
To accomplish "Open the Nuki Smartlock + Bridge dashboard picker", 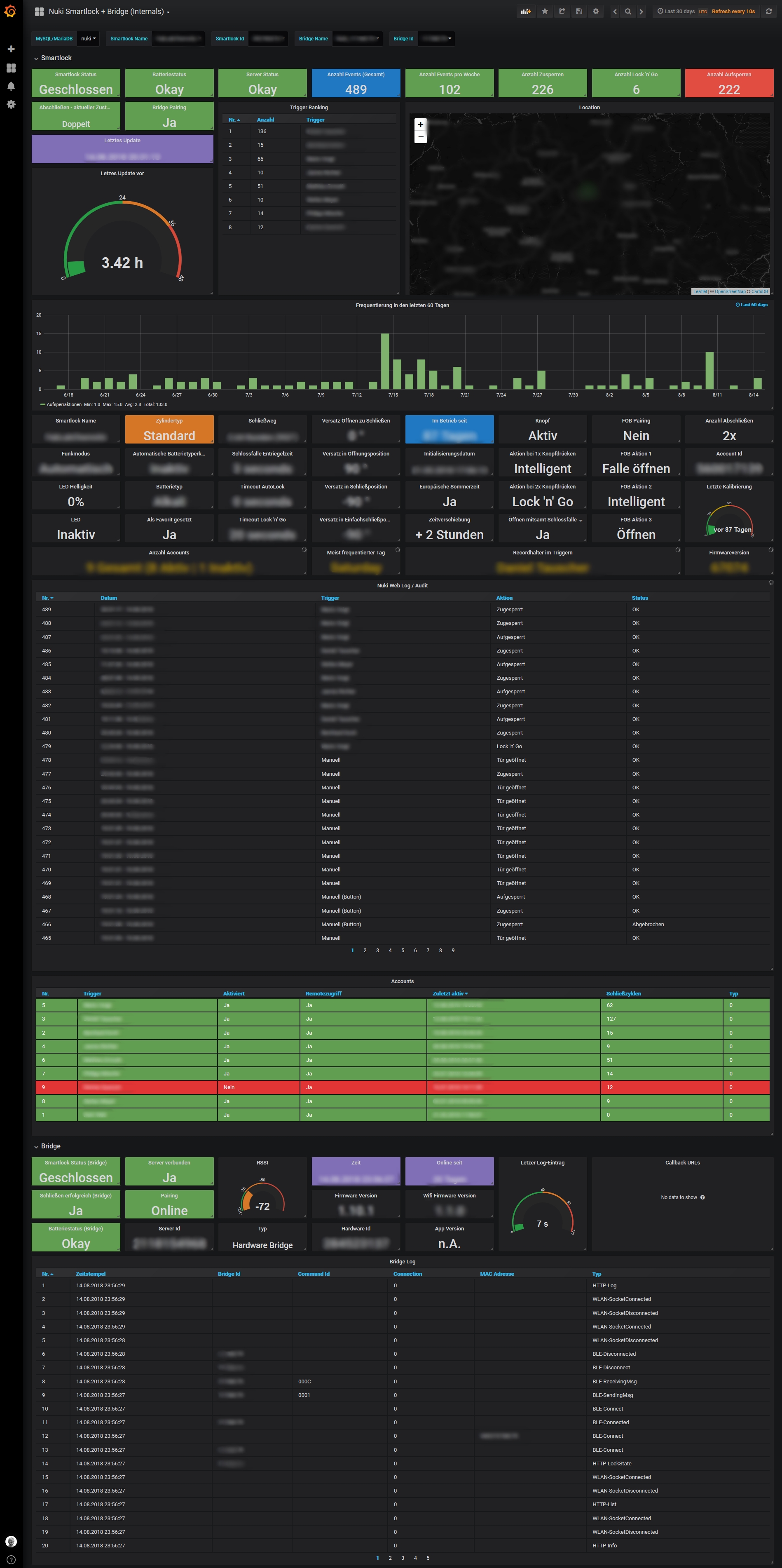I will pos(109,12).
